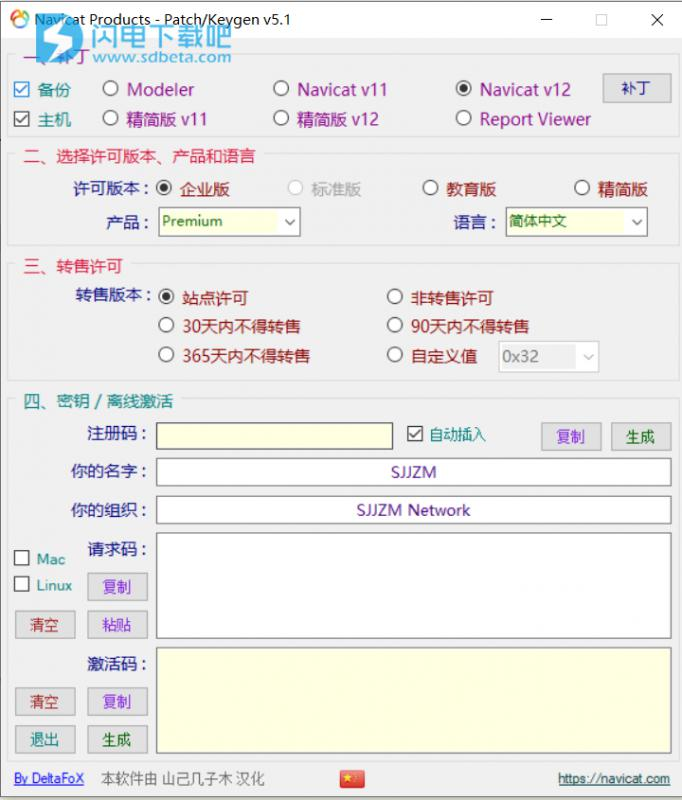Open the 0x32 custom value dropdown
682x800 pixels.
point(548,357)
